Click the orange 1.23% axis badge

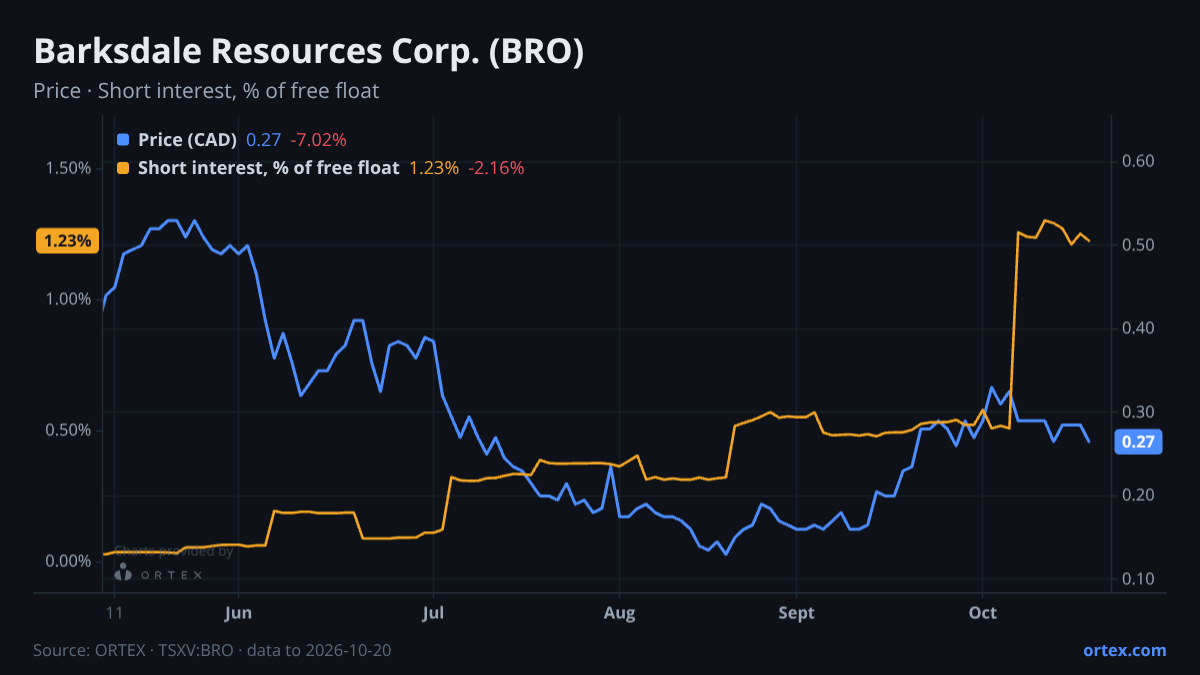pos(67,241)
